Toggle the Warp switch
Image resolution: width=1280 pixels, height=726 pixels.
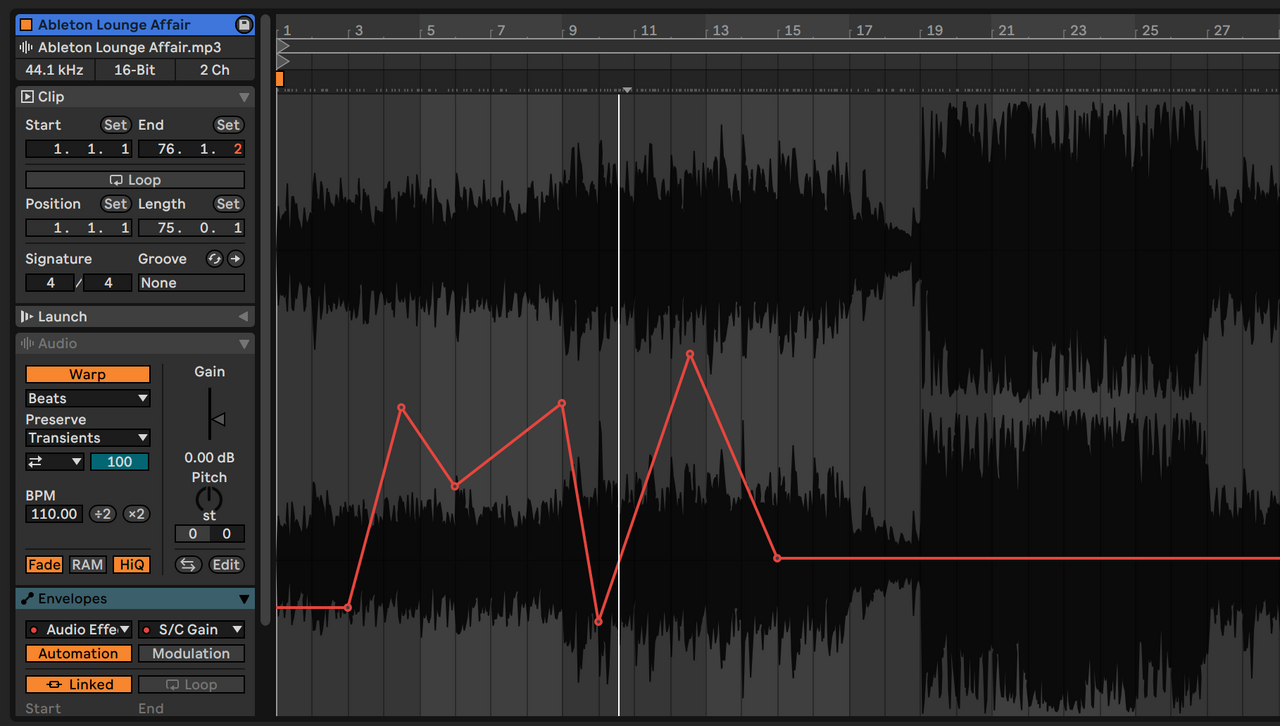(88, 375)
